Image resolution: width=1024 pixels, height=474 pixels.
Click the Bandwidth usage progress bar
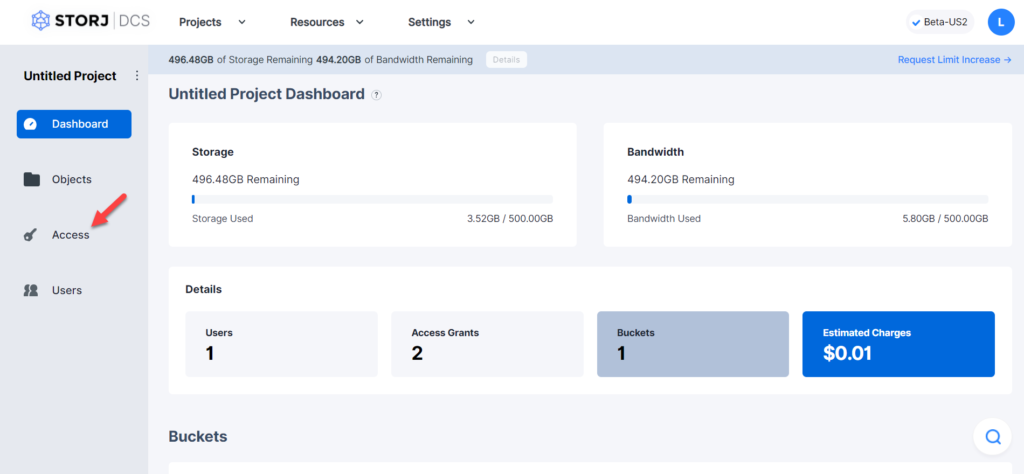coord(807,199)
